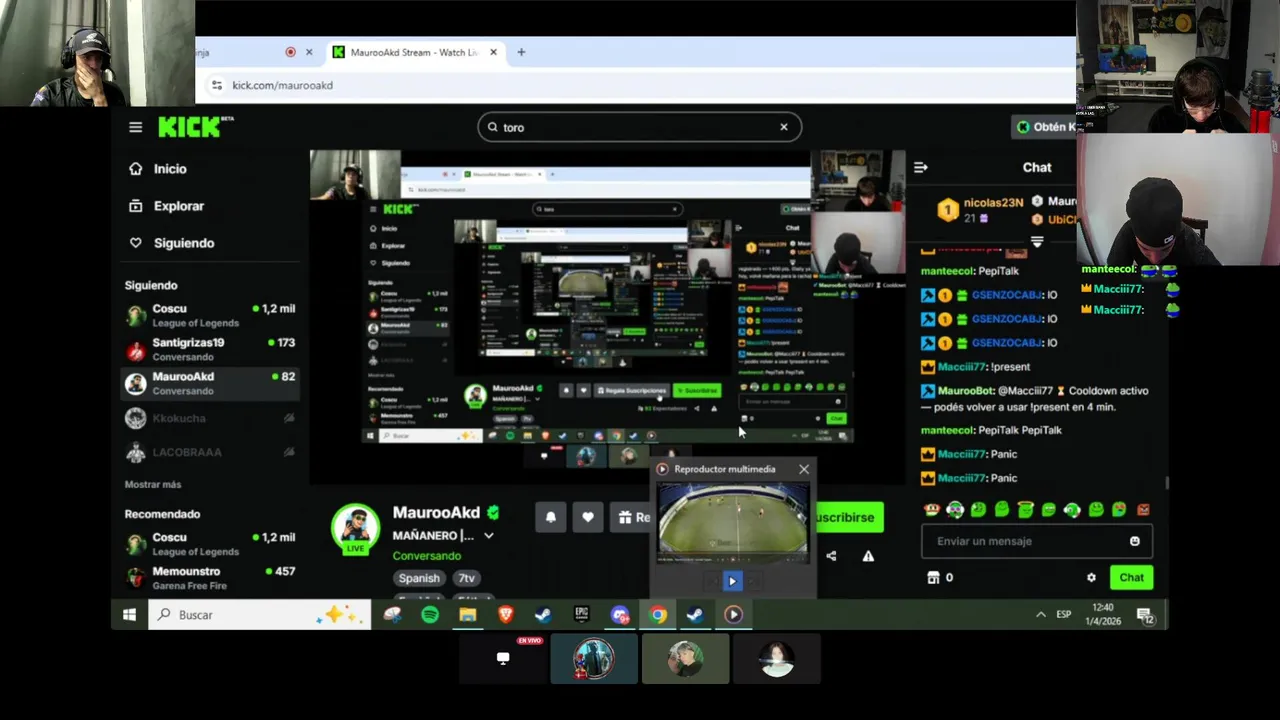Viewport: 1280px width, 720px height.
Task: Open the media player taskbar icon
Action: tap(734, 615)
